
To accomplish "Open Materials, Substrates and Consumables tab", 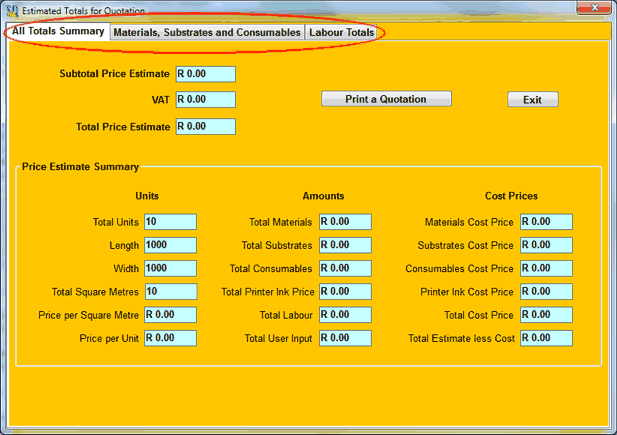I will (x=207, y=33).
